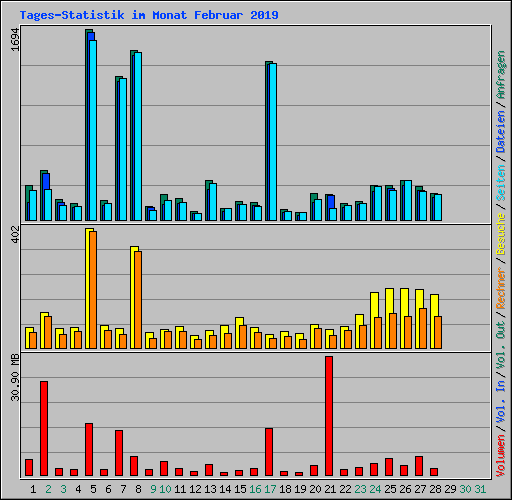
Task: Click day label 6 on the x-axis
Action: [x=108, y=489]
